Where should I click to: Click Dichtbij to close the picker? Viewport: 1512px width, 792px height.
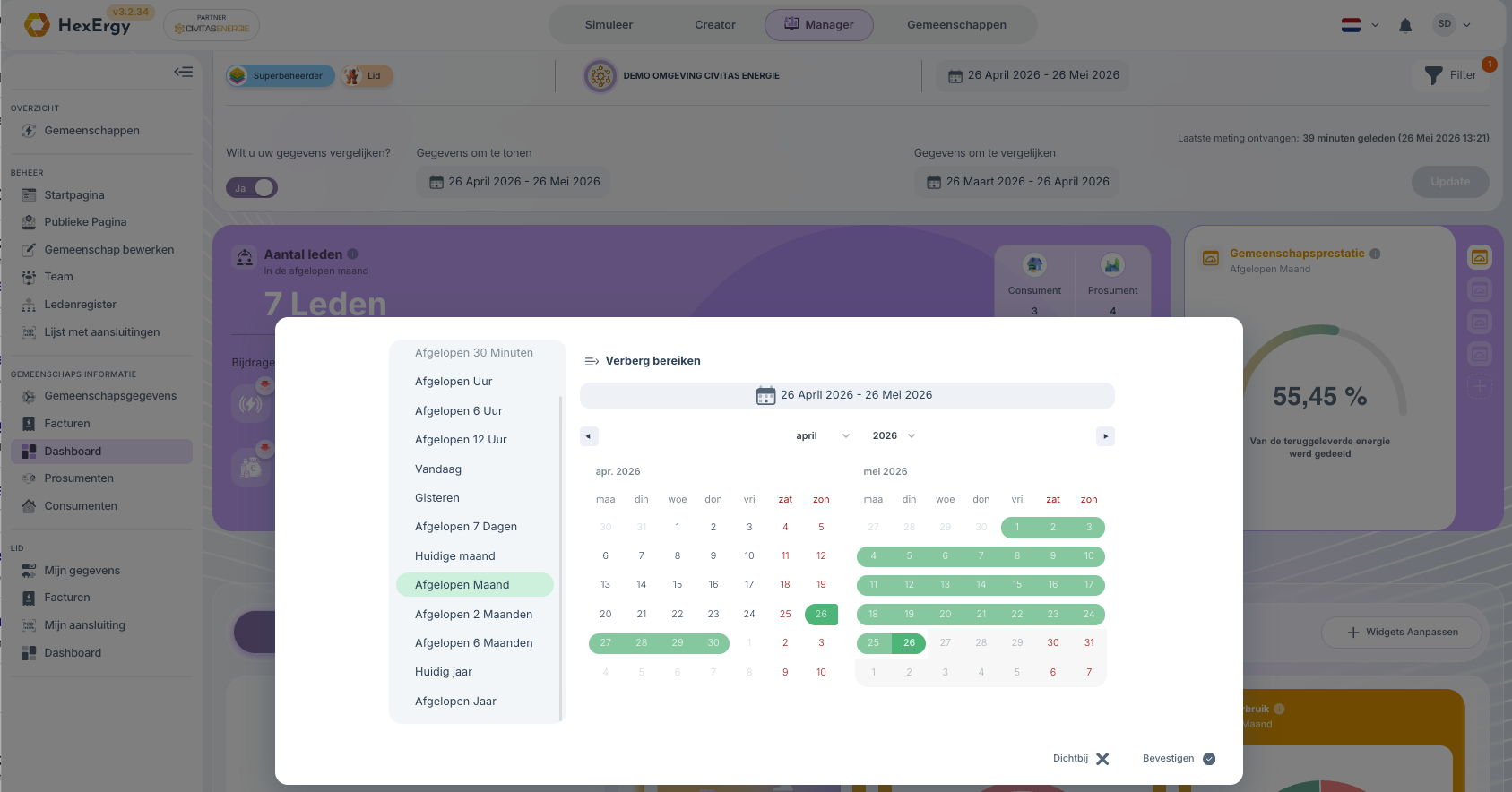[x=1081, y=759]
